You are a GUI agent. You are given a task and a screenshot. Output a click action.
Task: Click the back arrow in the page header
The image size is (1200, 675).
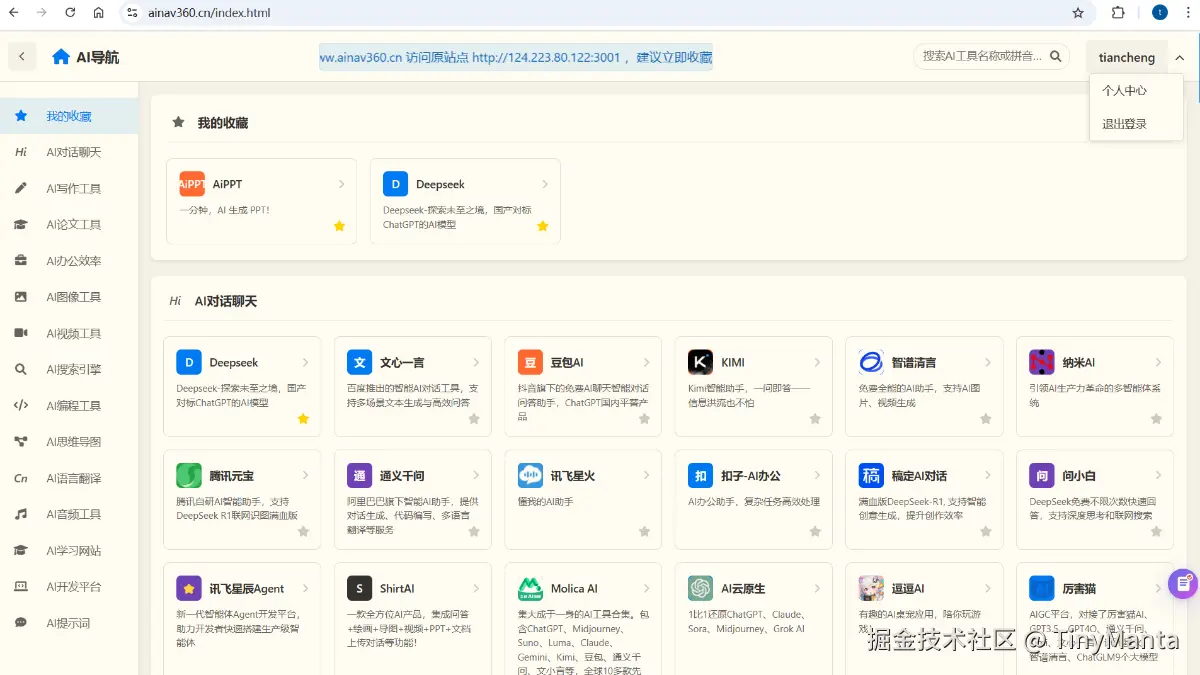[21, 57]
